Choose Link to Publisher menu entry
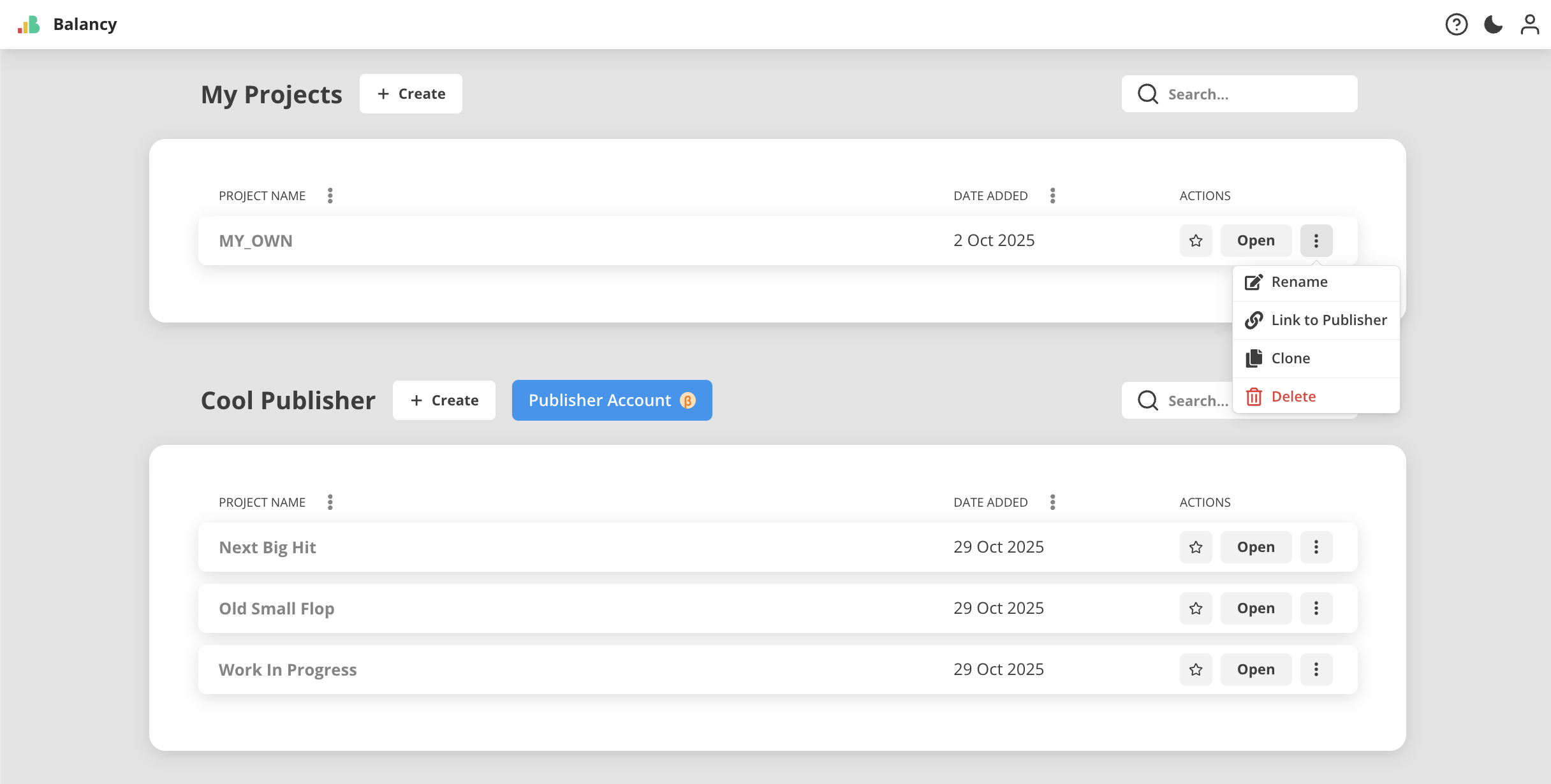Image resolution: width=1551 pixels, height=784 pixels. point(1328,320)
